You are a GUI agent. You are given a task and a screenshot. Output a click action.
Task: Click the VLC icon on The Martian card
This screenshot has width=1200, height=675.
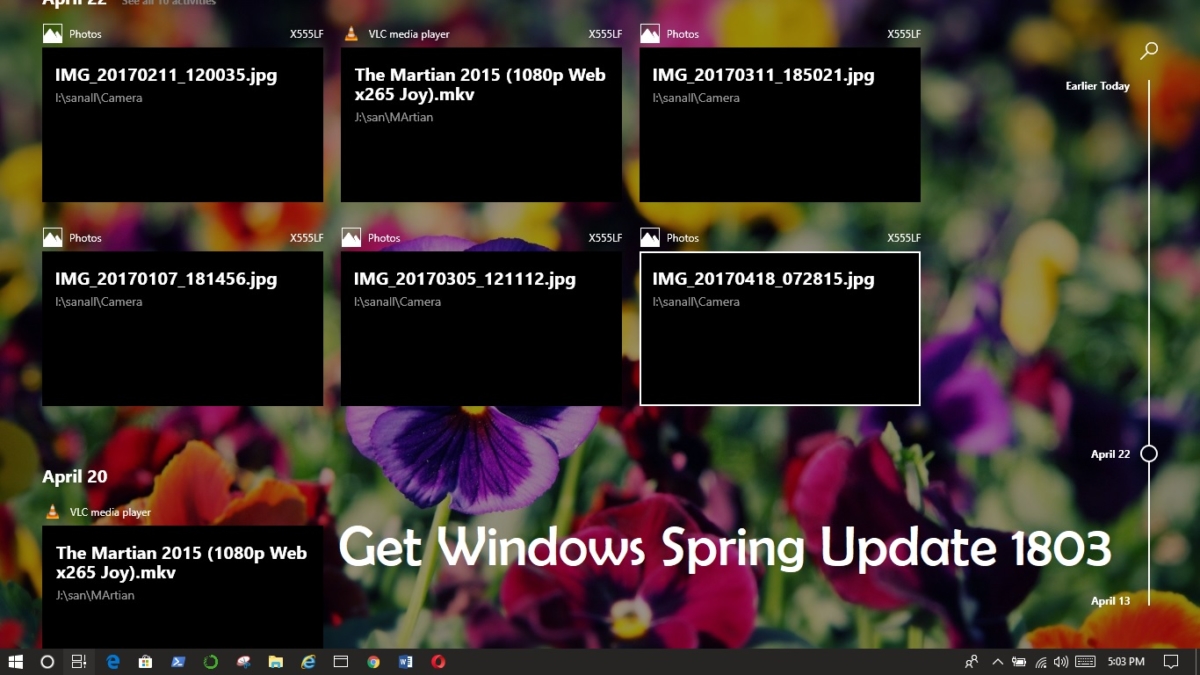[351, 33]
